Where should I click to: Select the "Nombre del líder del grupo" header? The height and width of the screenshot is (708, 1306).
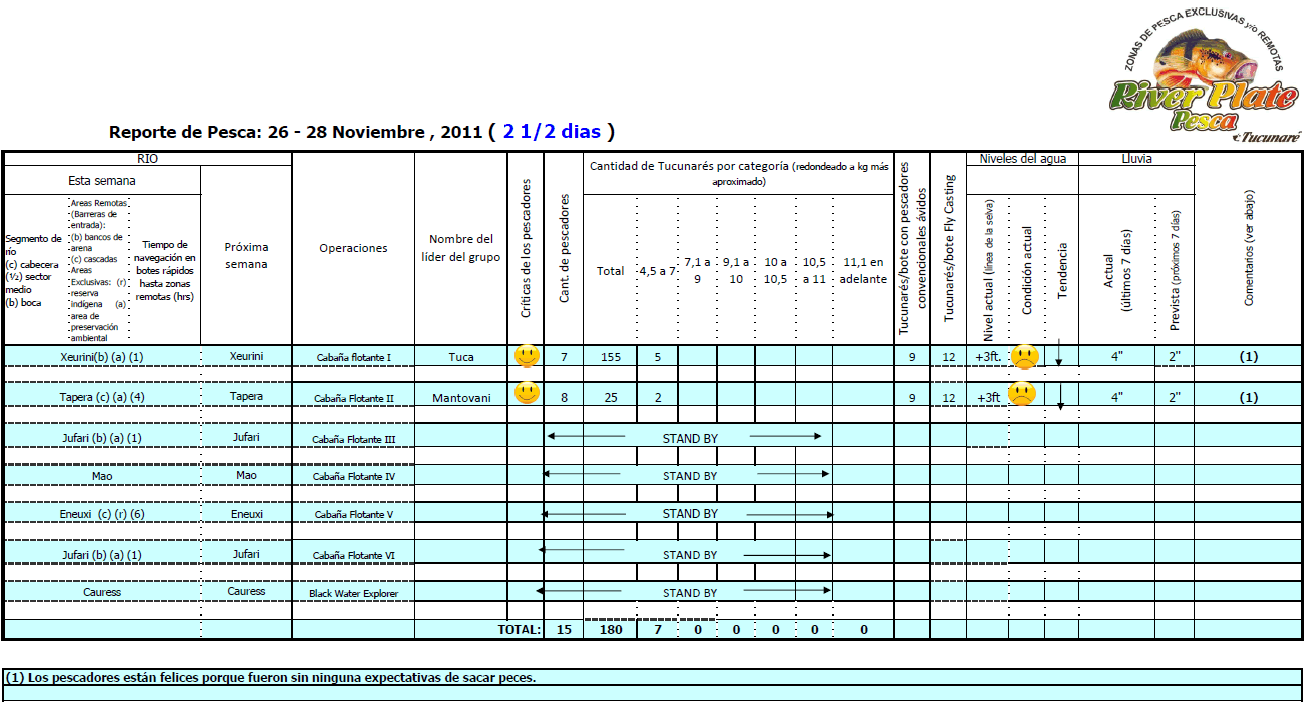click(461, 248)
